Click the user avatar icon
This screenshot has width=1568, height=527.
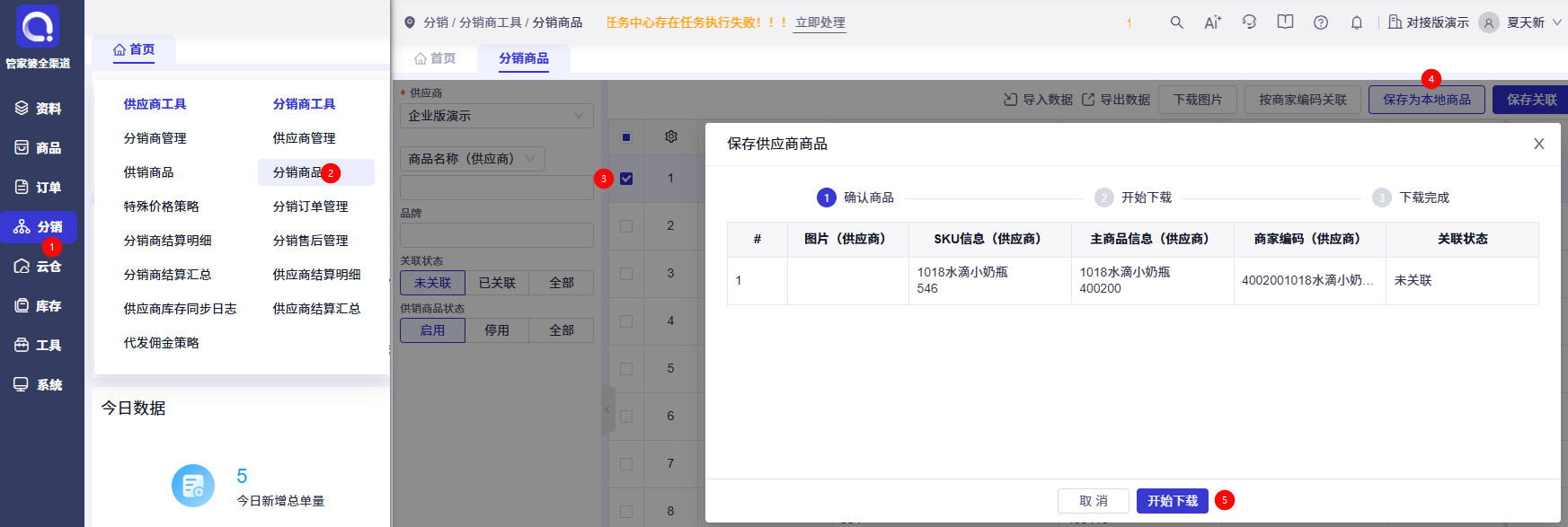pos(1489,22)
